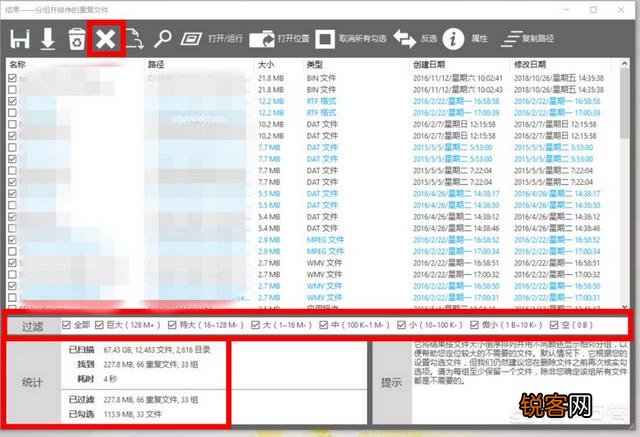Click the magnifier search icon
Screen dimensions: 640x437
click(163, 39)
